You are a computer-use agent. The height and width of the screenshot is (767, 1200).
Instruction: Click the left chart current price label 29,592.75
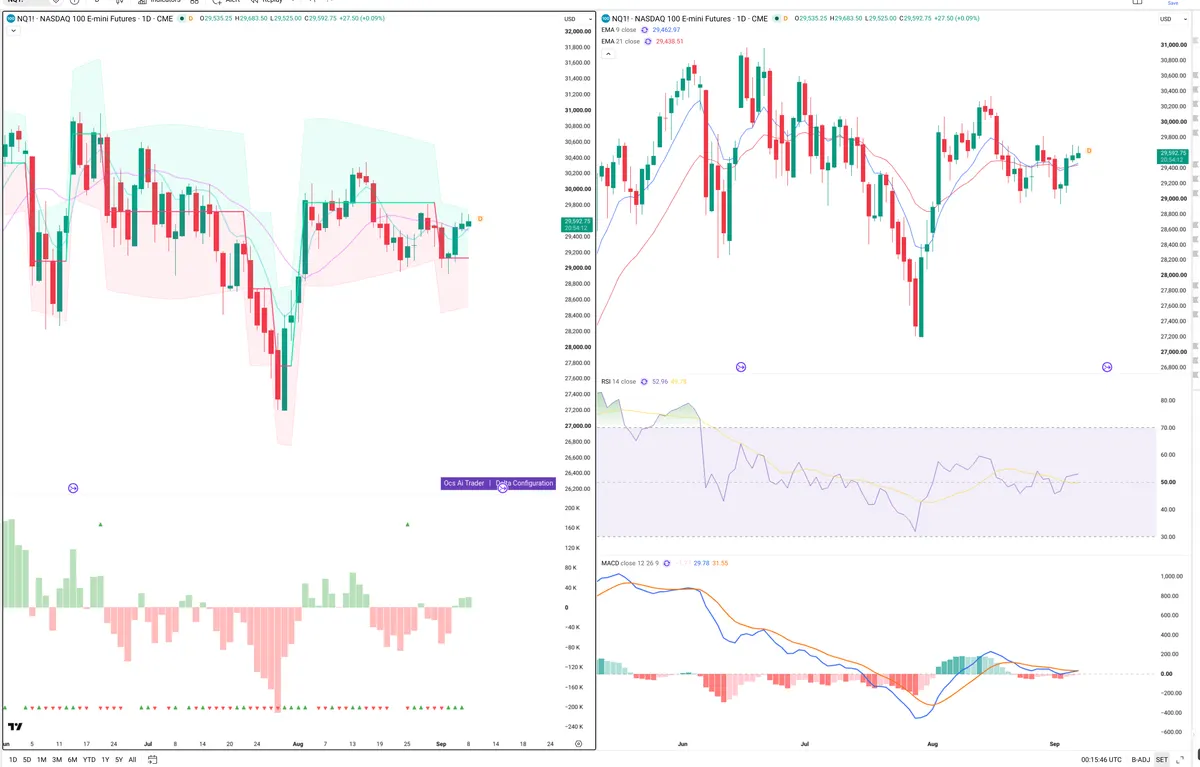tap(578, 226)
